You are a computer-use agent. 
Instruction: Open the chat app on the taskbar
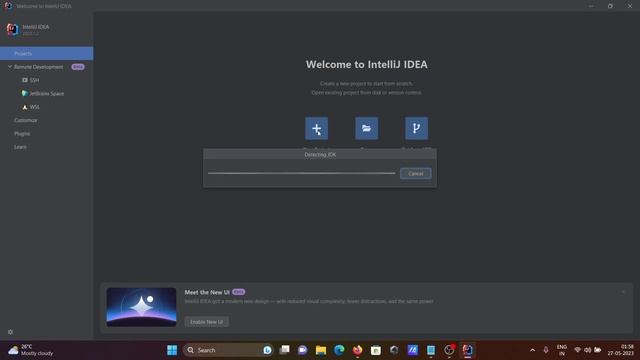pyautogui.click(x=302, y=350)
